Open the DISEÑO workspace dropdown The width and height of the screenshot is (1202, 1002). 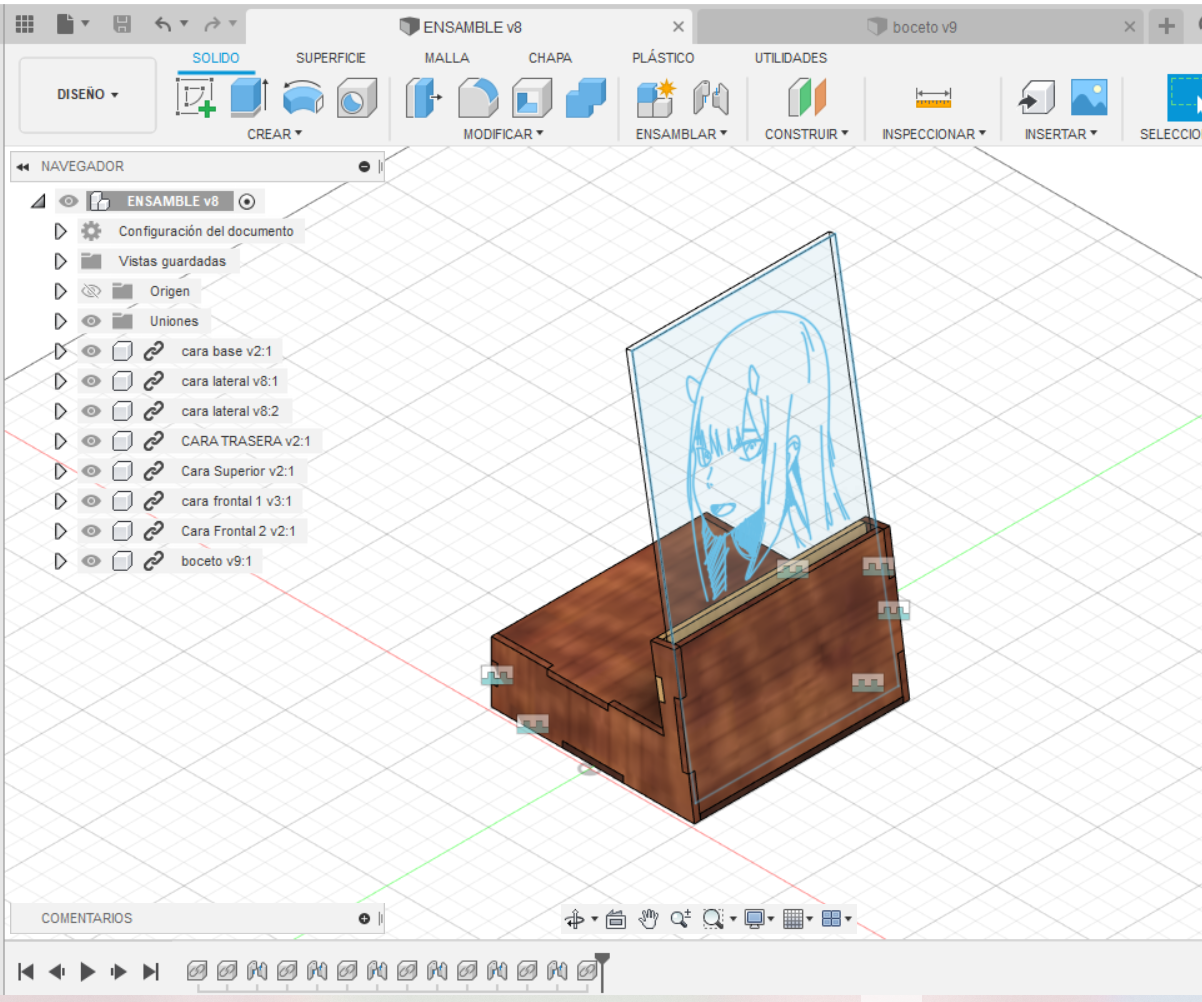[x=88, y=95]
